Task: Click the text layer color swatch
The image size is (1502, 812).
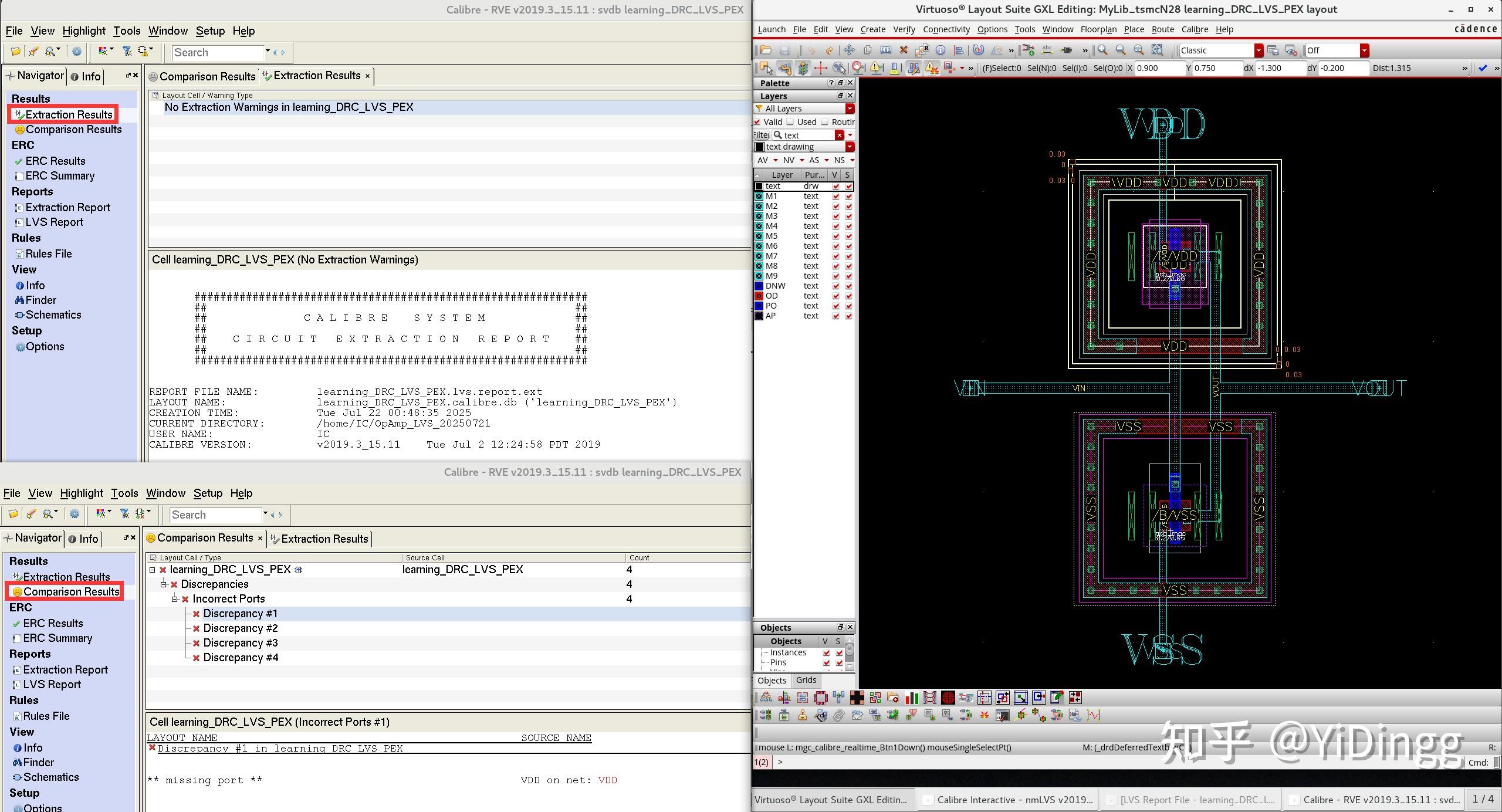Action: click(759, 185)
